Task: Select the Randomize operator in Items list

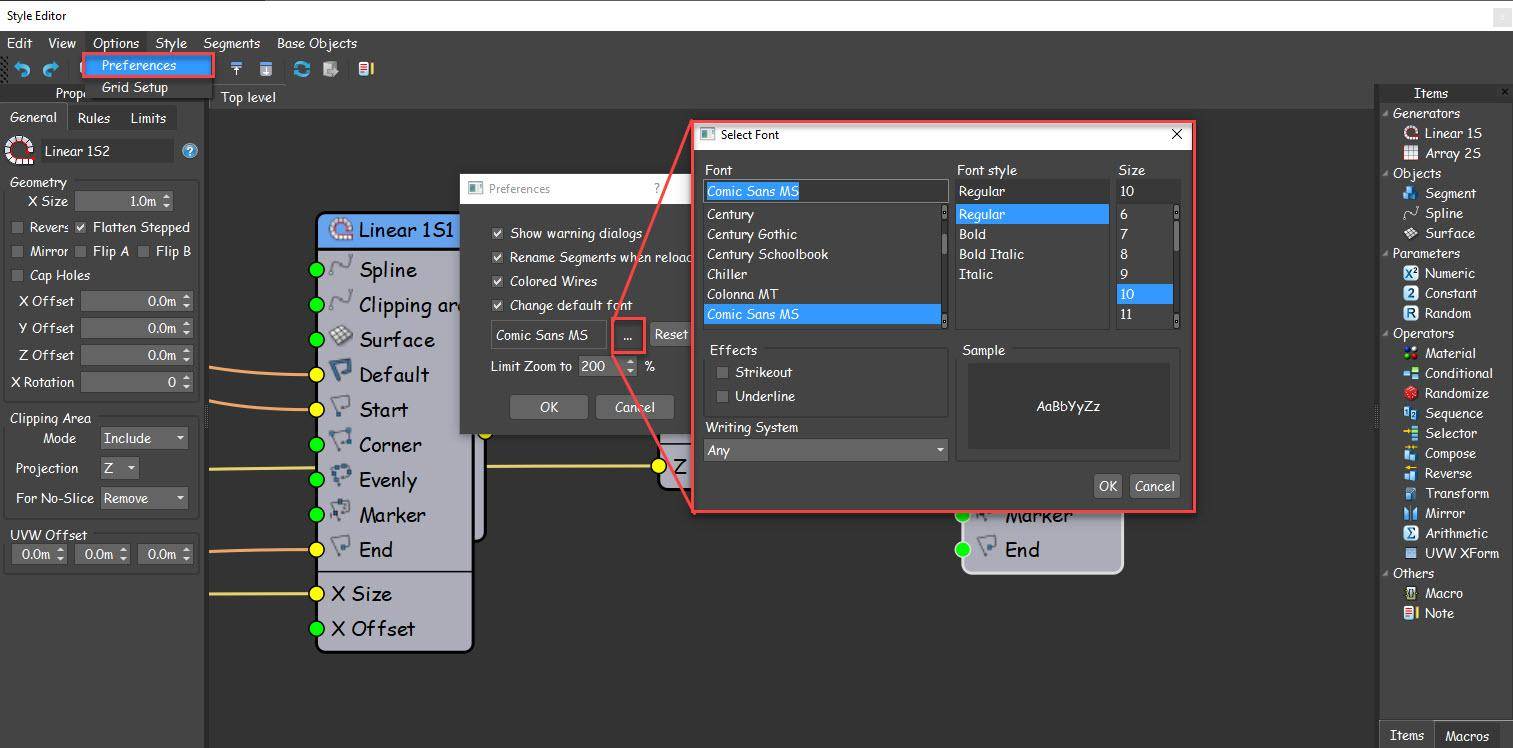Action: point(1456,393)
